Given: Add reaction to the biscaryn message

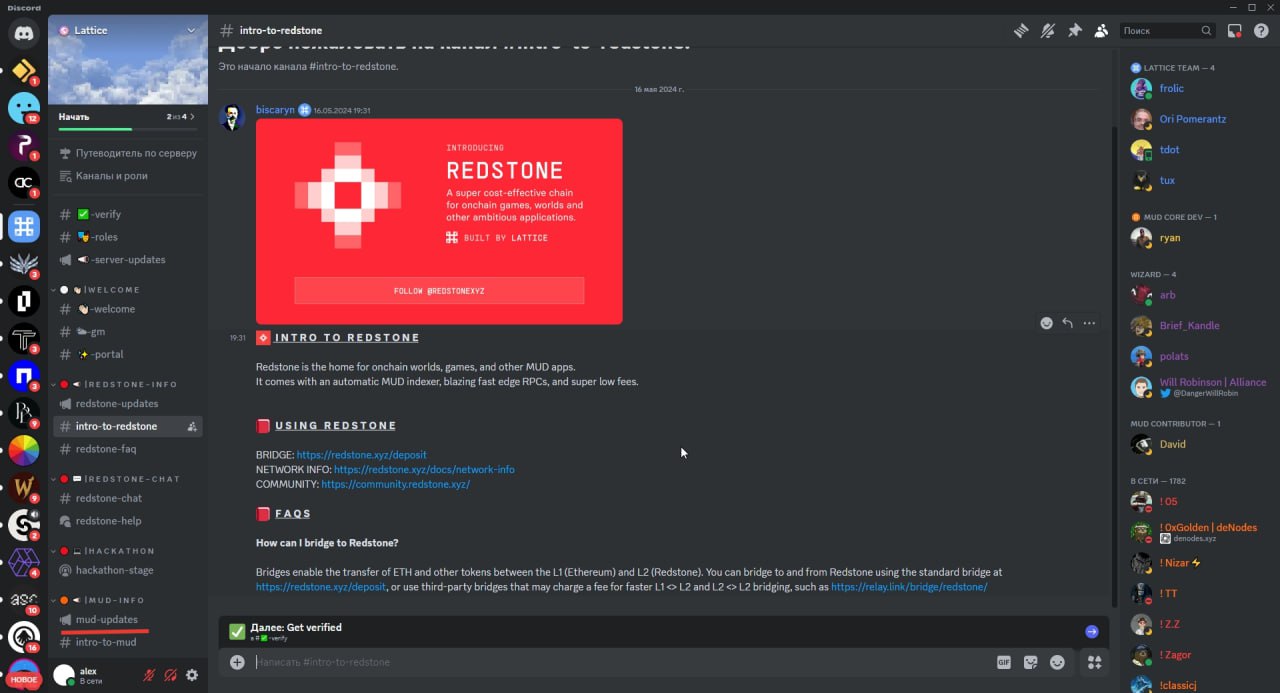Looking at the screenshot, I should coord(1046,323).
